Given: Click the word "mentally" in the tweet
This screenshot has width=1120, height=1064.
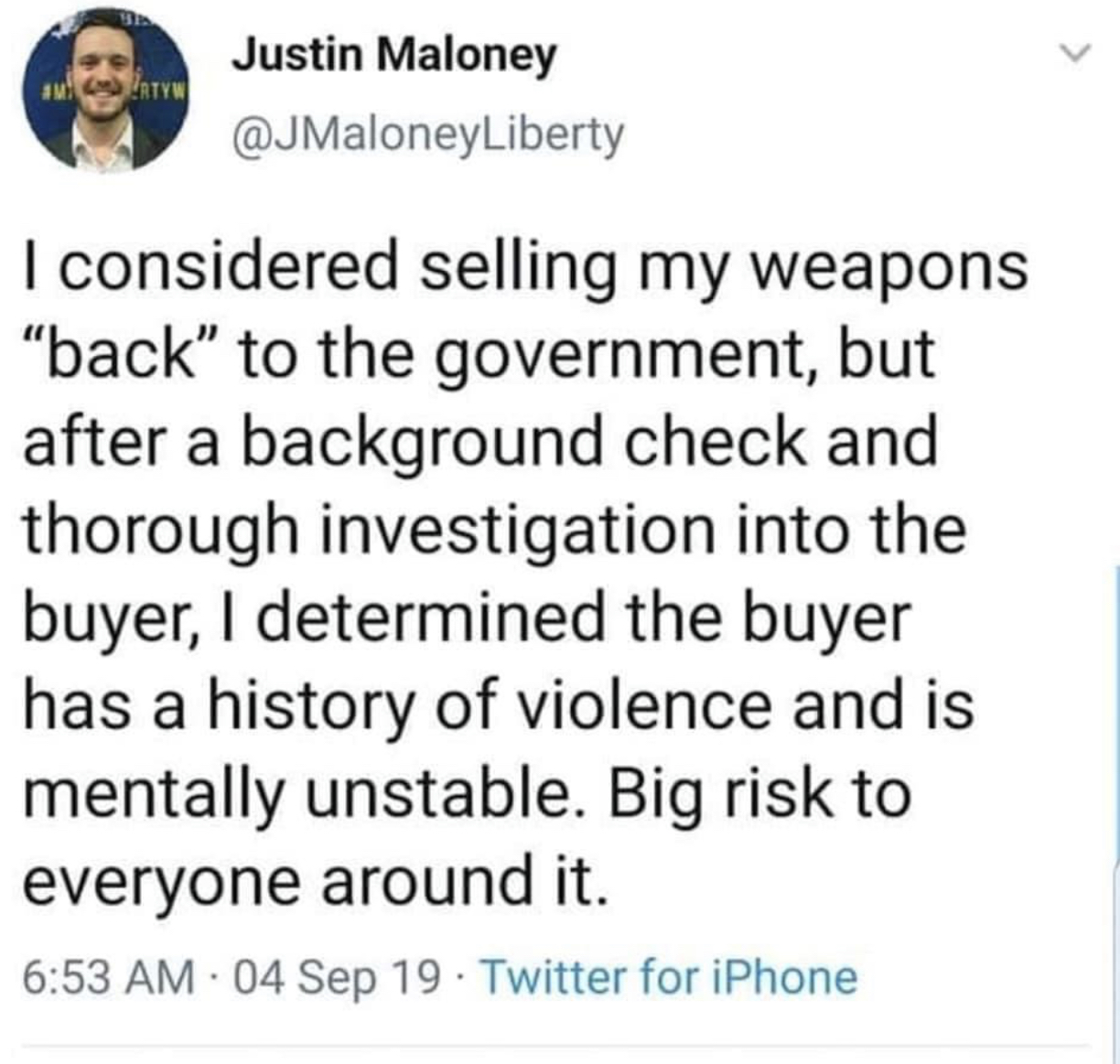Looking at the screenshot, I should (152, 793).
